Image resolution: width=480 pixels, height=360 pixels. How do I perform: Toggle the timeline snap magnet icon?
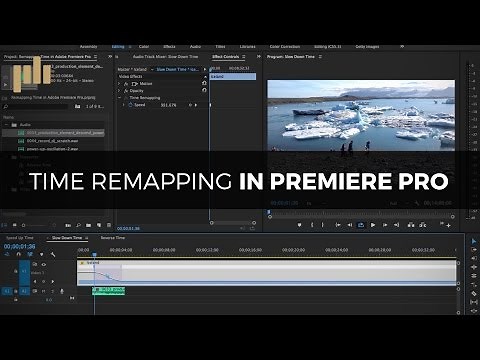click(x=19, y=254)
